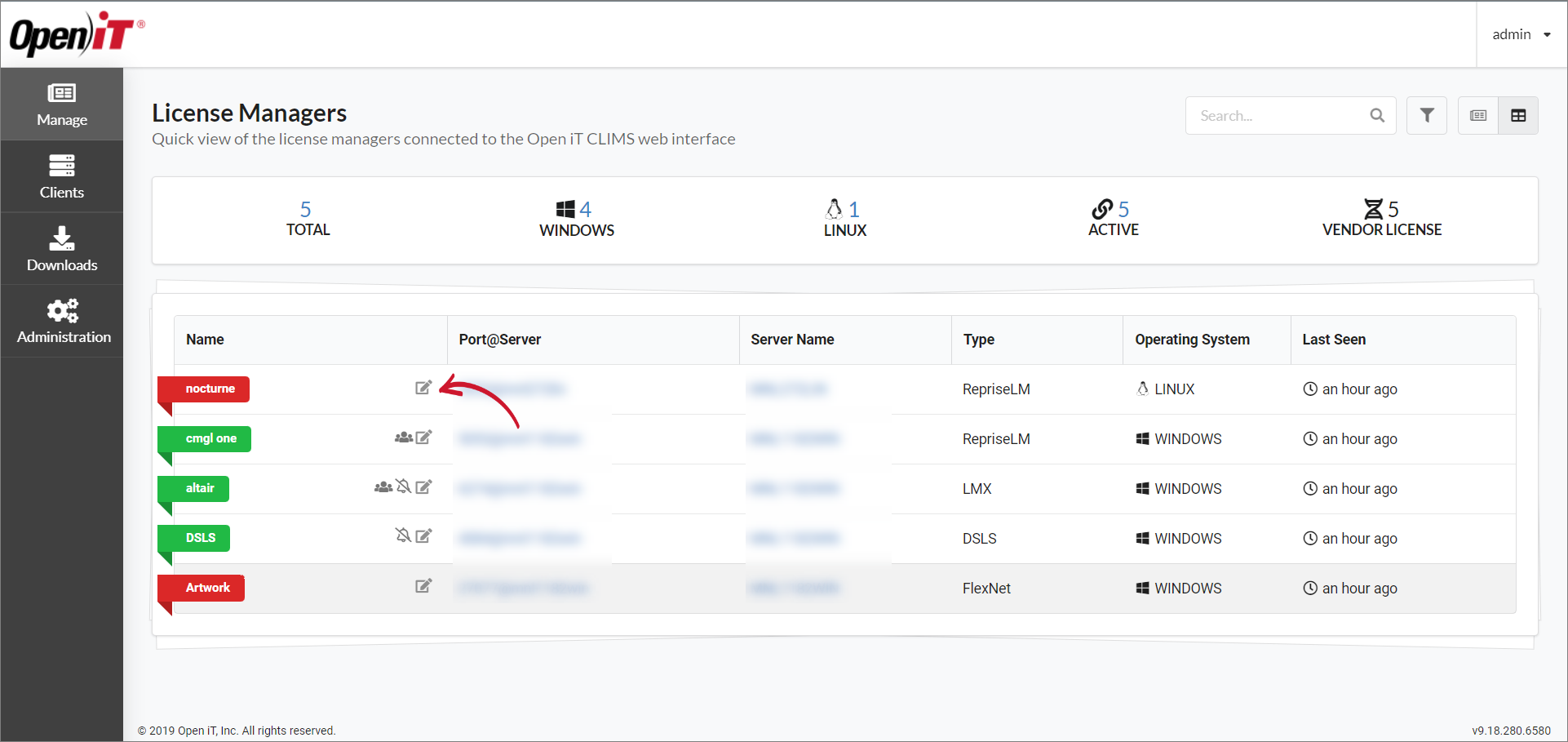Click the Windows logo in the summary bar
1568x742 pixels.
pos(565,208)
